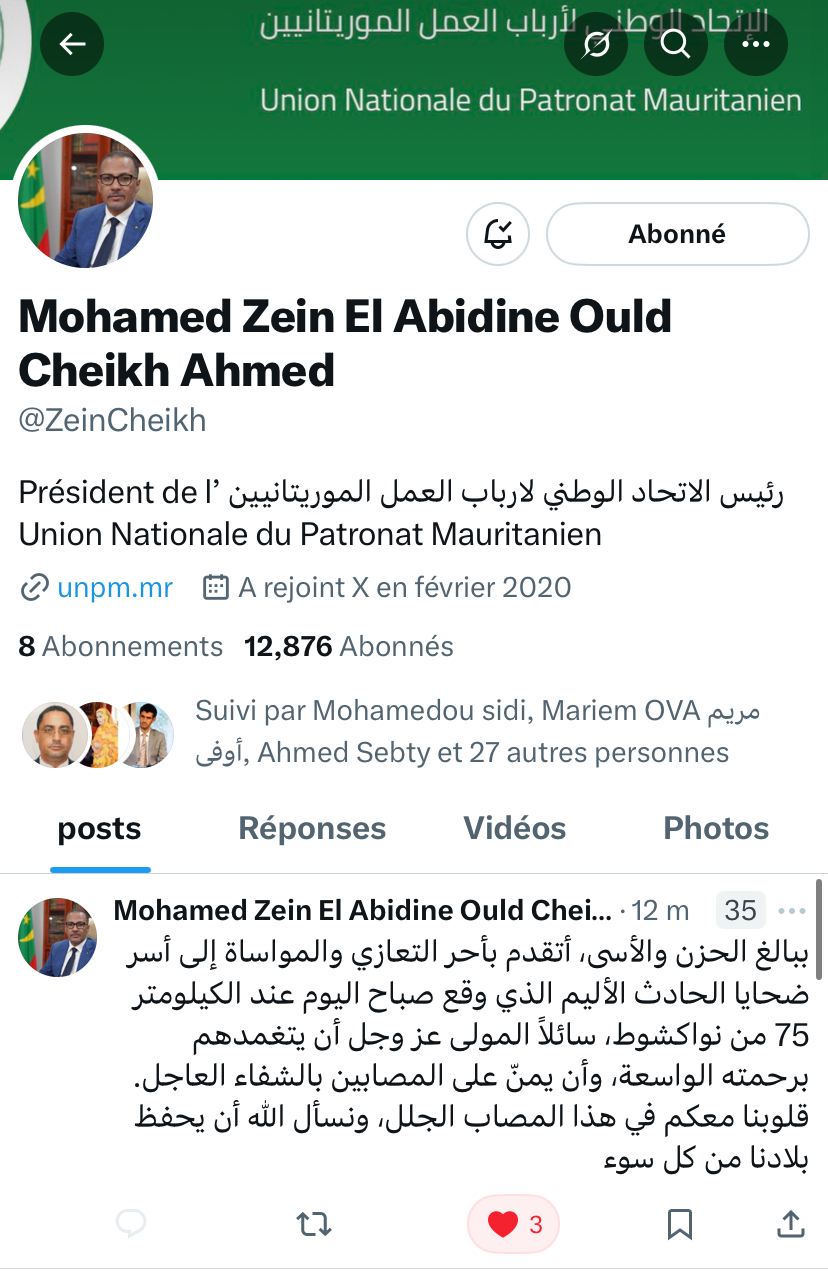Click the Abonné following button
This screenshot has height=1275, width=828.
[677, 235]
